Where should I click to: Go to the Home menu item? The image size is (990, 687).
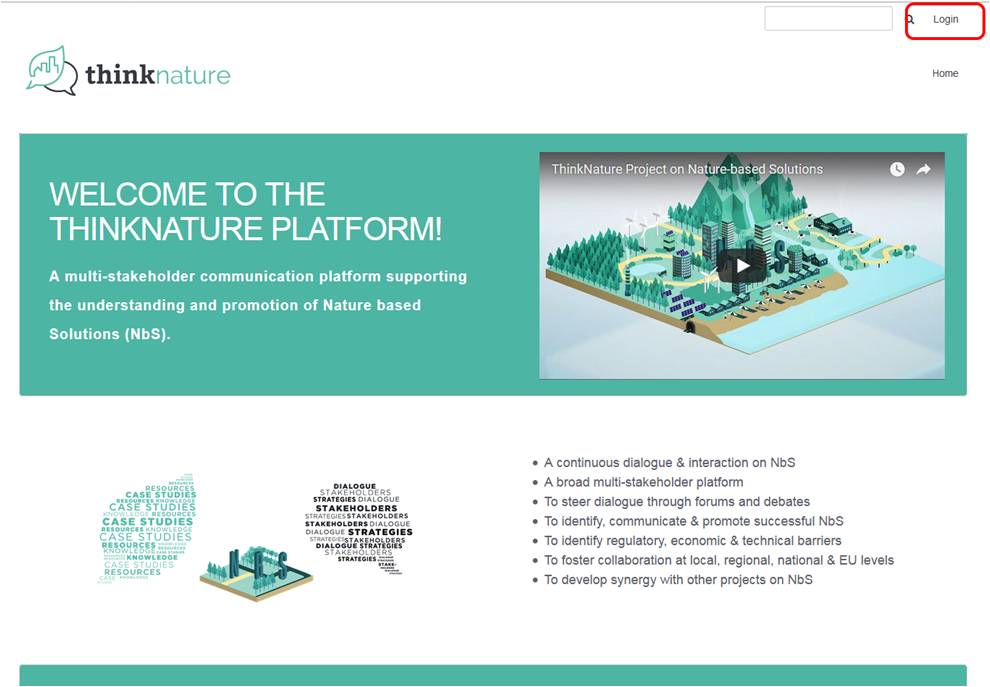click(945, 73)
